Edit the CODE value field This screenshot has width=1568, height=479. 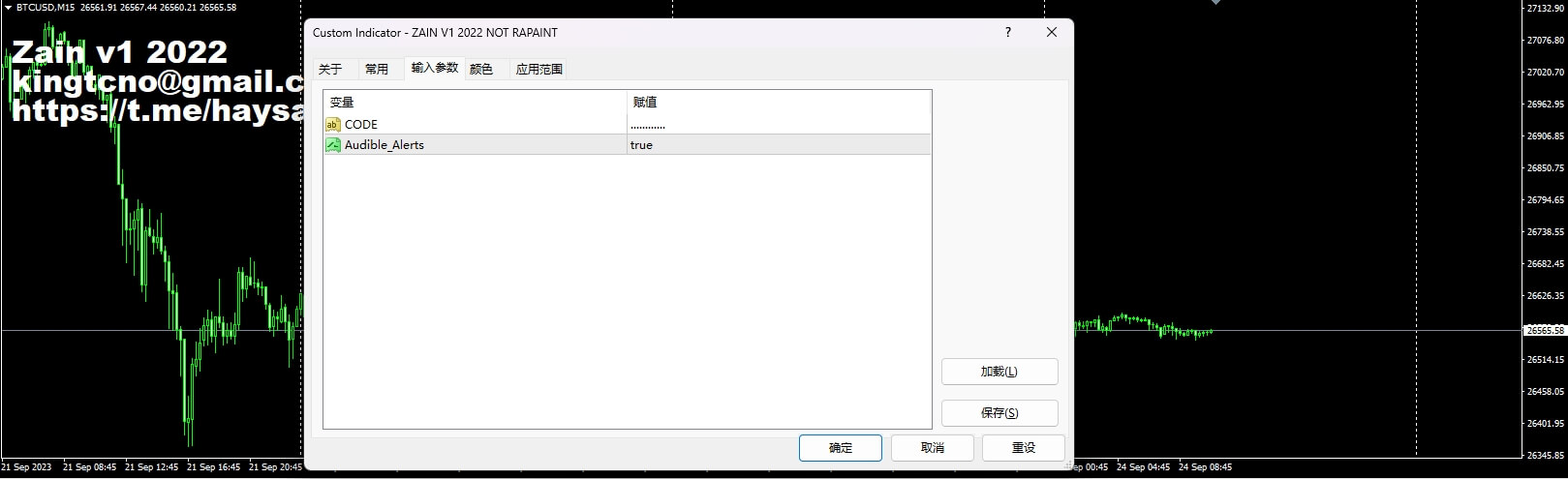click(779, 124)
